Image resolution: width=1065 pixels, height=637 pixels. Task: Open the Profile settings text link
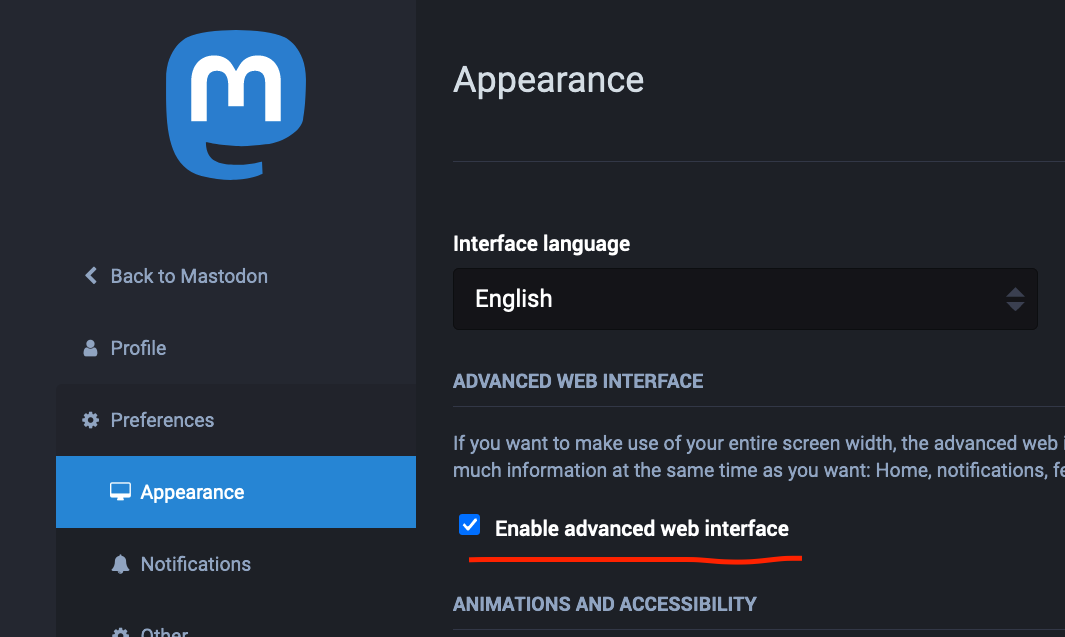click(x=138, y=348)
